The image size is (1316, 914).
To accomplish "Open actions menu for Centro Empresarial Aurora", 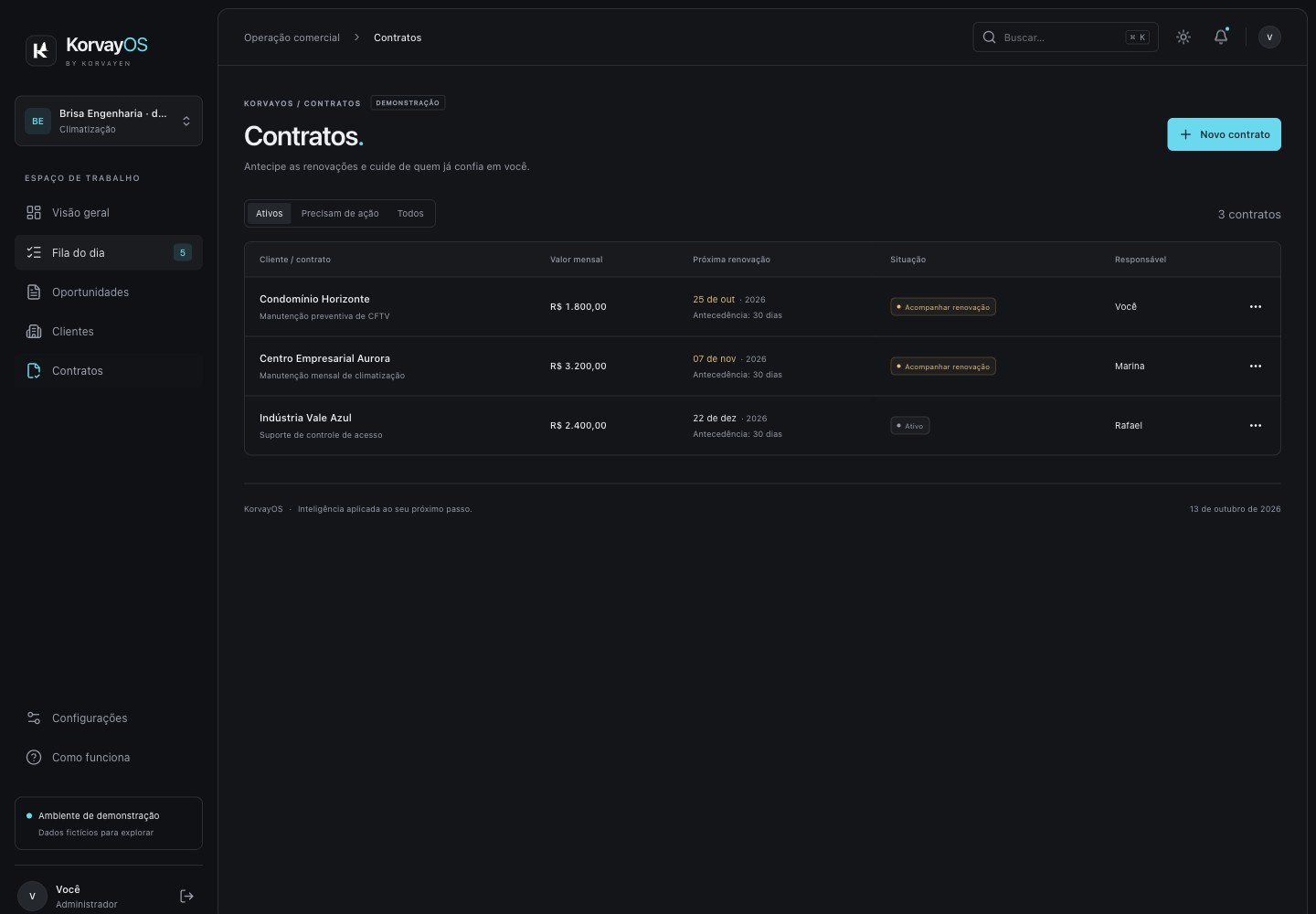I will (1256, 367).
